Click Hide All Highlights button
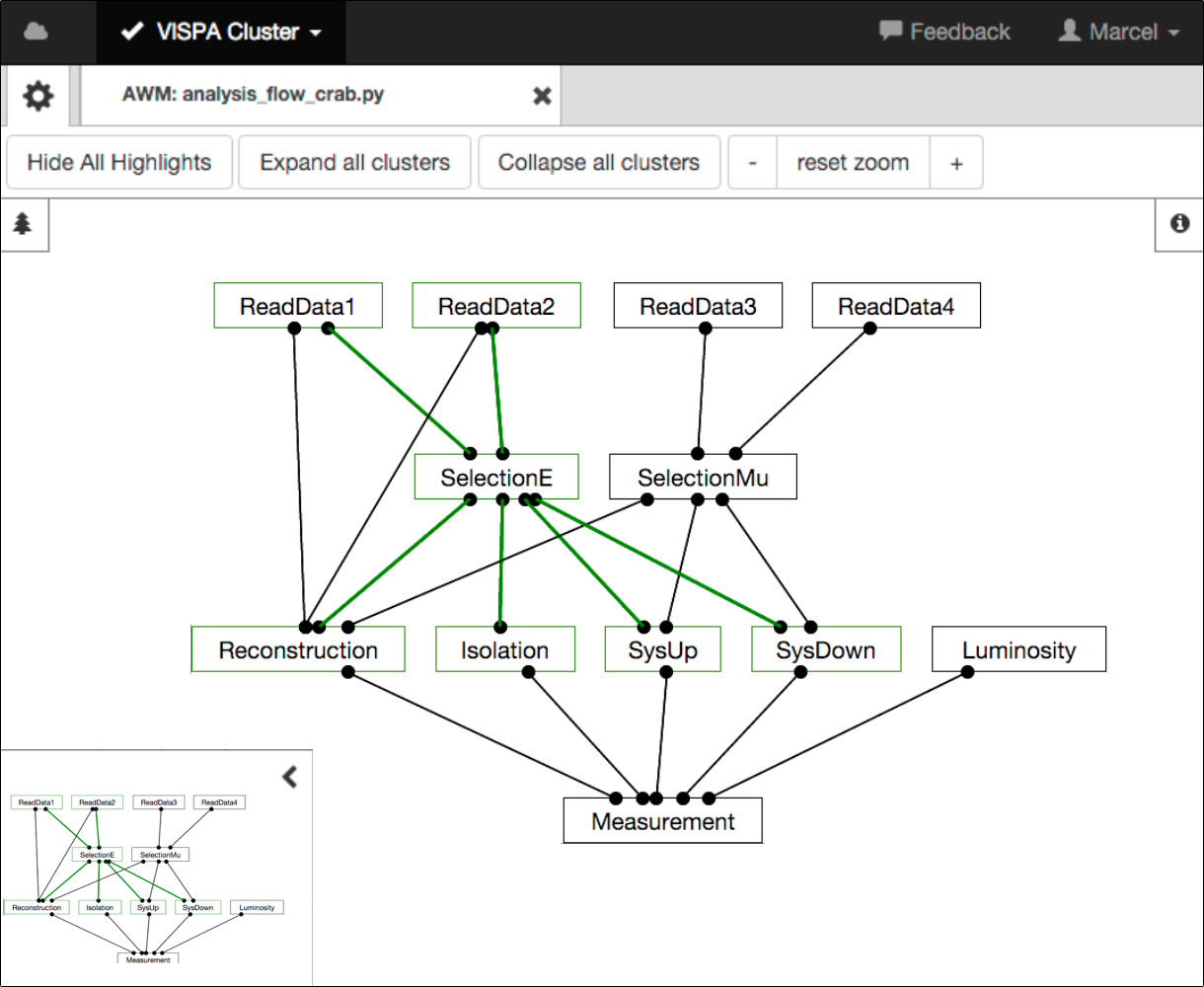The image size is (1204, 987). click(119, 163)
